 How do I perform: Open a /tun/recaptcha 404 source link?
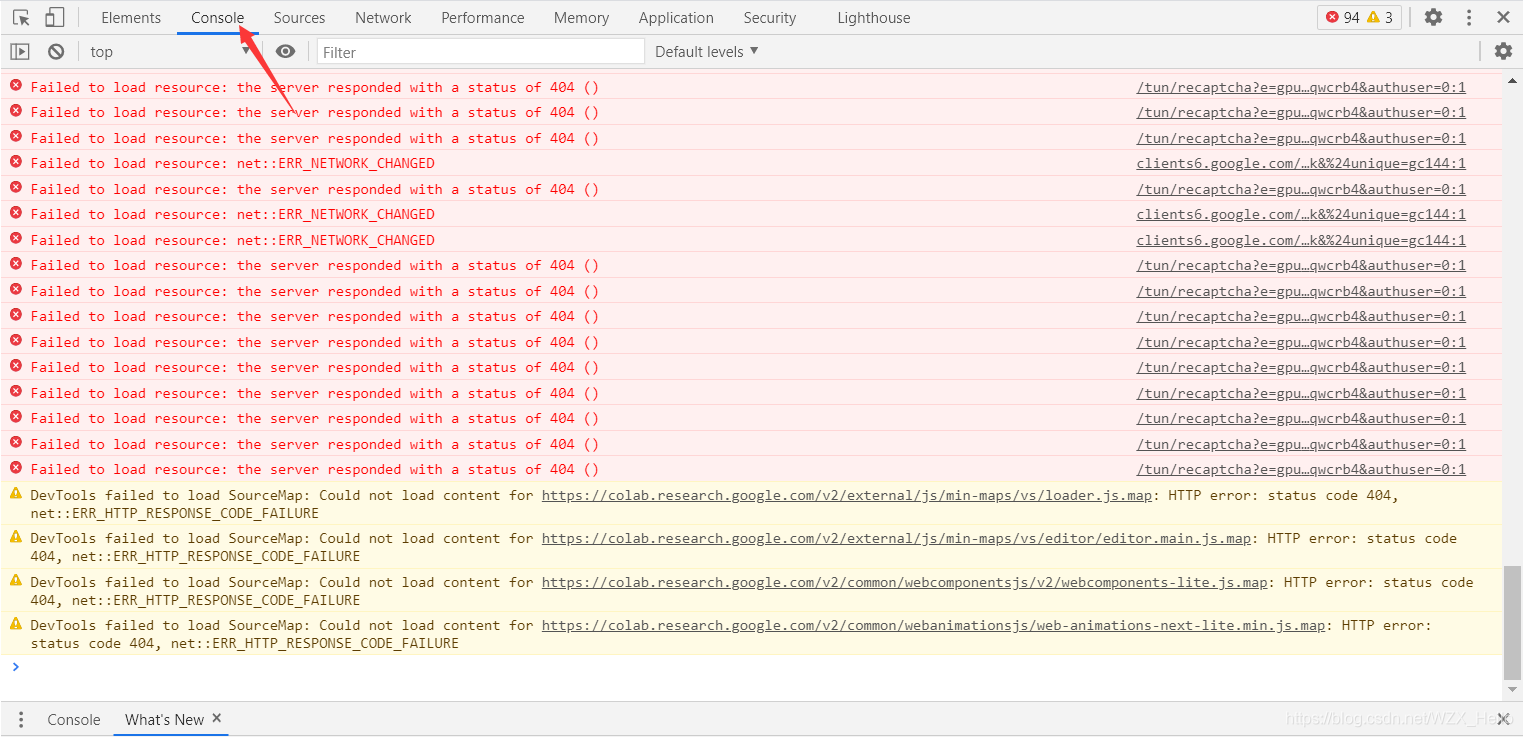click(1299, 87)
